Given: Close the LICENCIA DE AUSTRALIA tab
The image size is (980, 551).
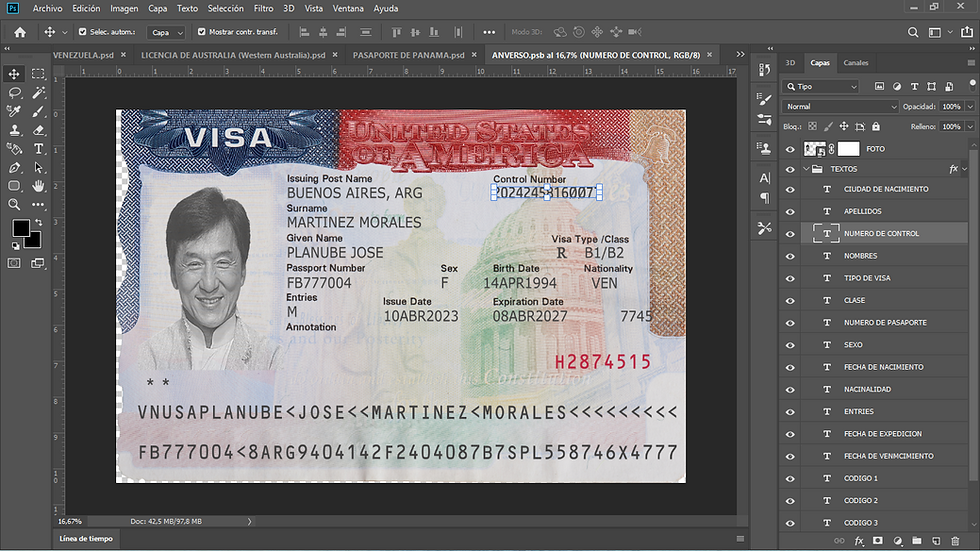Looking at the screenshot, I should 335,55.
